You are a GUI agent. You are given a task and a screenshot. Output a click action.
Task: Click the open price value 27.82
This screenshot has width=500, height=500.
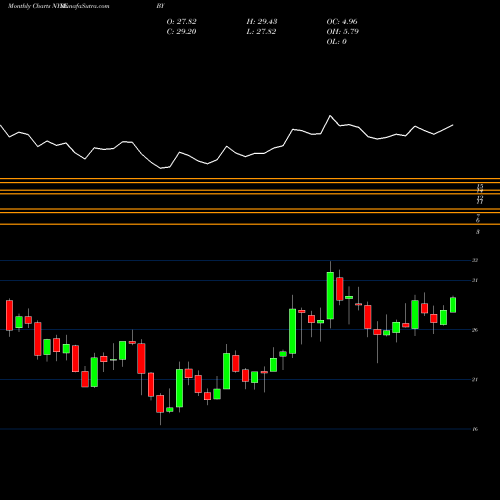pyautogui.click(x=186, y=22)
